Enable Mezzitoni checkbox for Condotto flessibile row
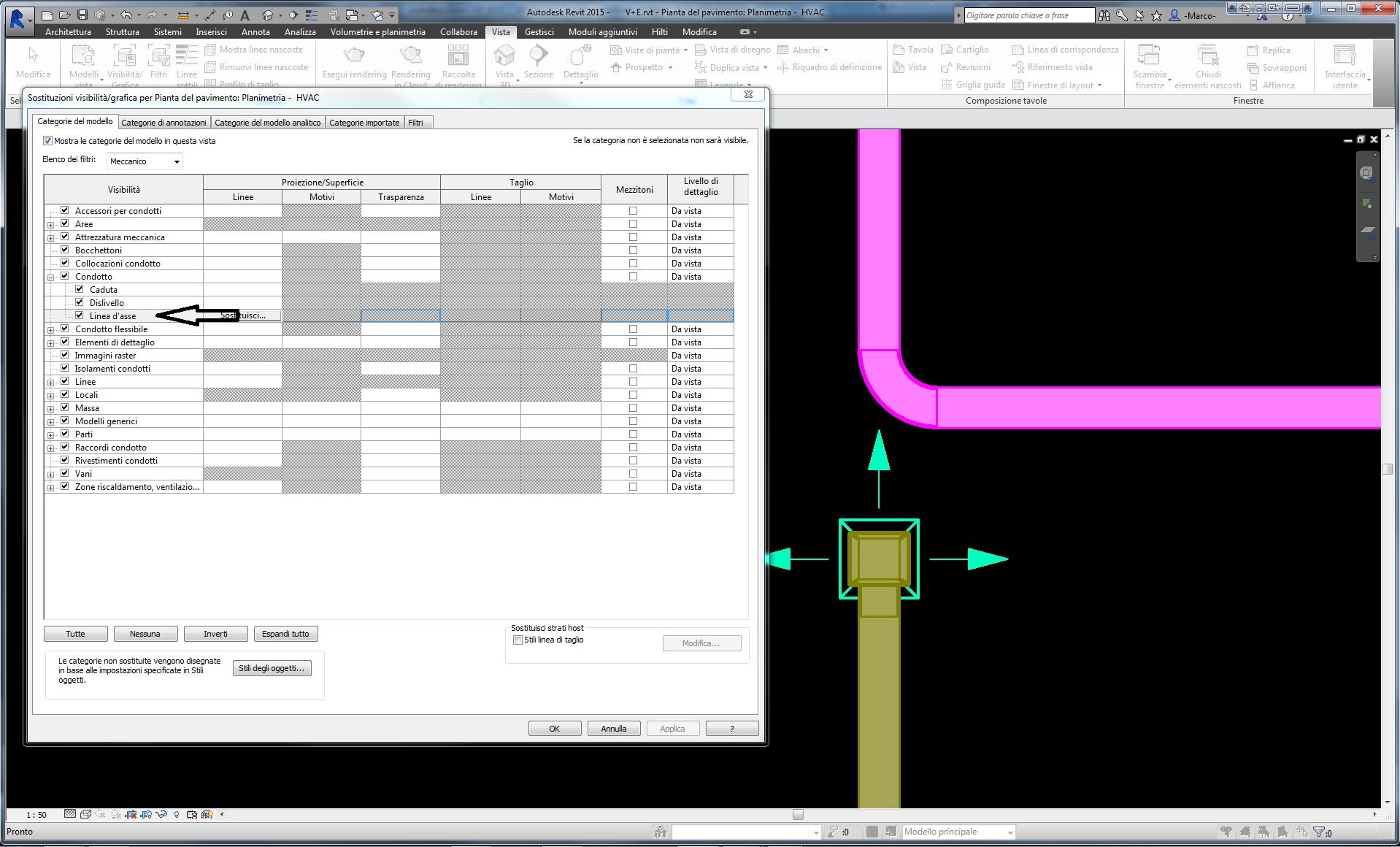Screen dimensions: 1400x847 633,329
